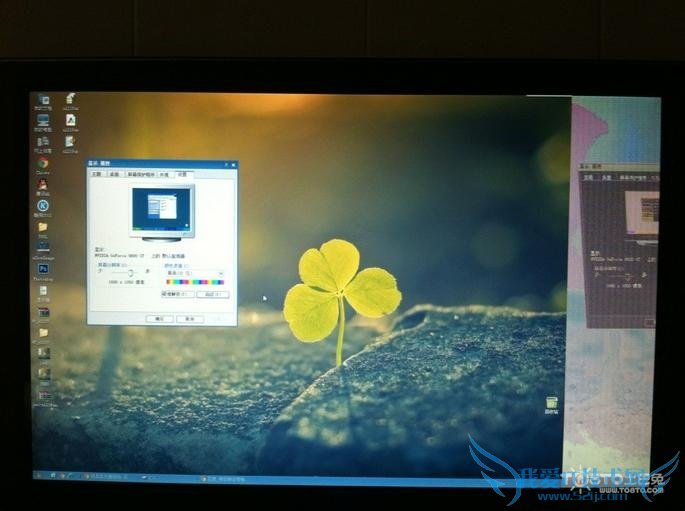The image size is (685, 511).
Task: Select the 设置 (Settings) tab
Action: click(183, 174)
